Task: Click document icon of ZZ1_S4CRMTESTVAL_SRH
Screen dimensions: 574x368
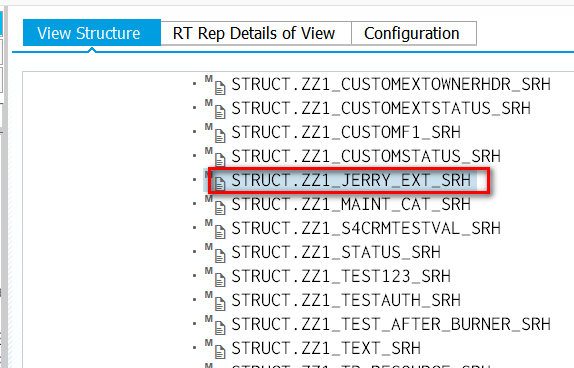Action: [220, 231]
